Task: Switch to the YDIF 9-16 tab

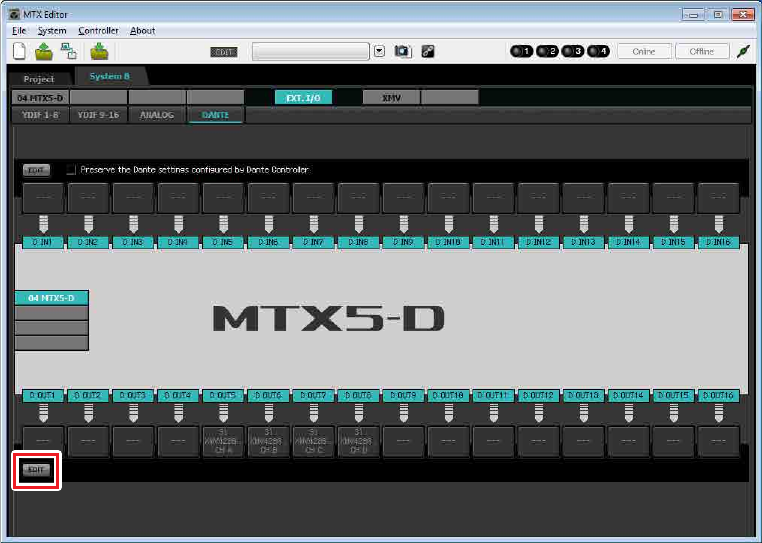Action: pyautogui.click(x=98, y=115)
